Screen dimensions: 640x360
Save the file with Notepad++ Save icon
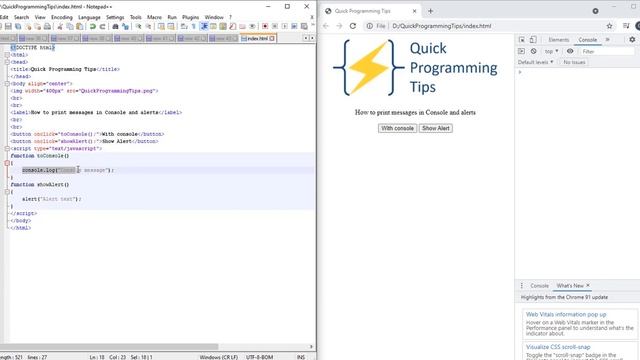pos(8,26)
